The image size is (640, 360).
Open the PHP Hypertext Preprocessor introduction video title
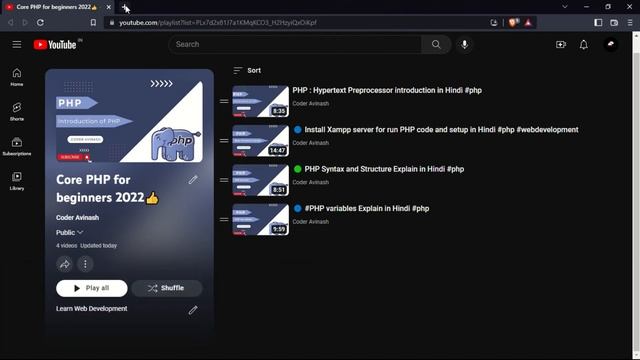pos(387,90)
